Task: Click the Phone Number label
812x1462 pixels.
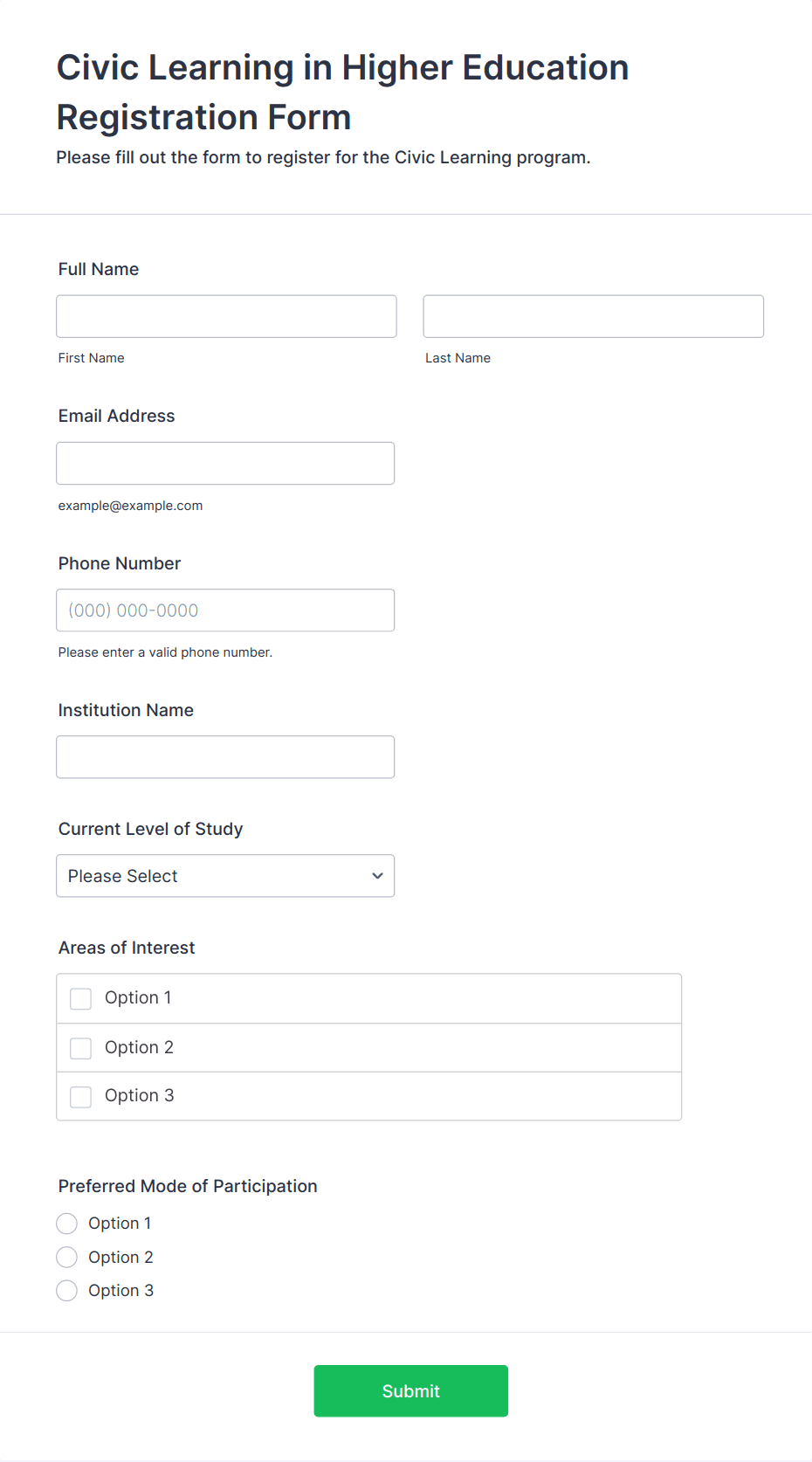Action: [x=120, y=563]
